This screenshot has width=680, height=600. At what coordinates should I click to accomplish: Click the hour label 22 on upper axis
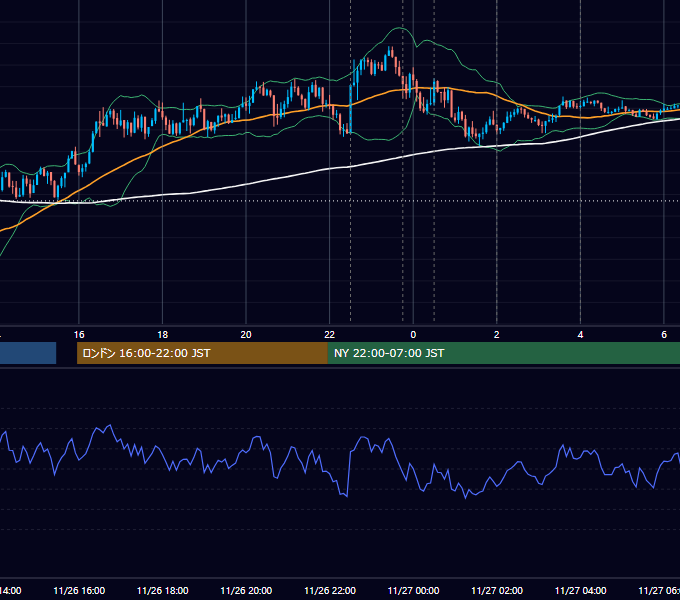click(x=330, y=335)
